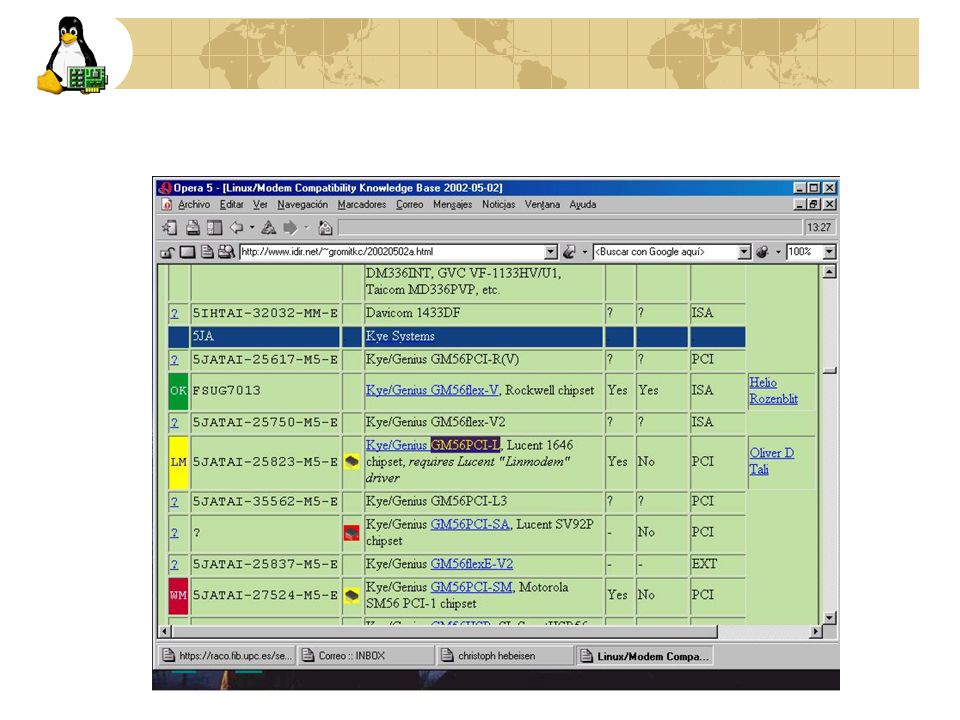Open a new page with toolbar icon
960x720 pixels.
[x=170, y=228]
